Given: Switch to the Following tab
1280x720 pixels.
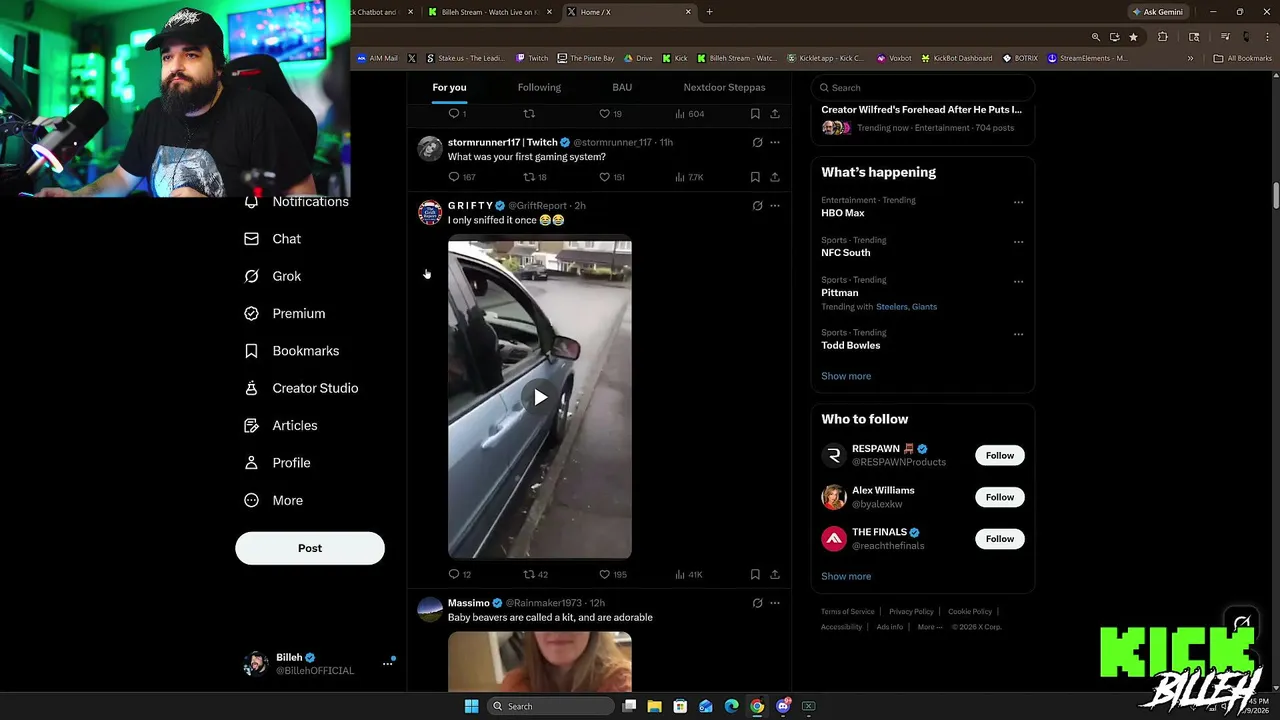Looking at the screenshot, I should click(x=539, y=87).
